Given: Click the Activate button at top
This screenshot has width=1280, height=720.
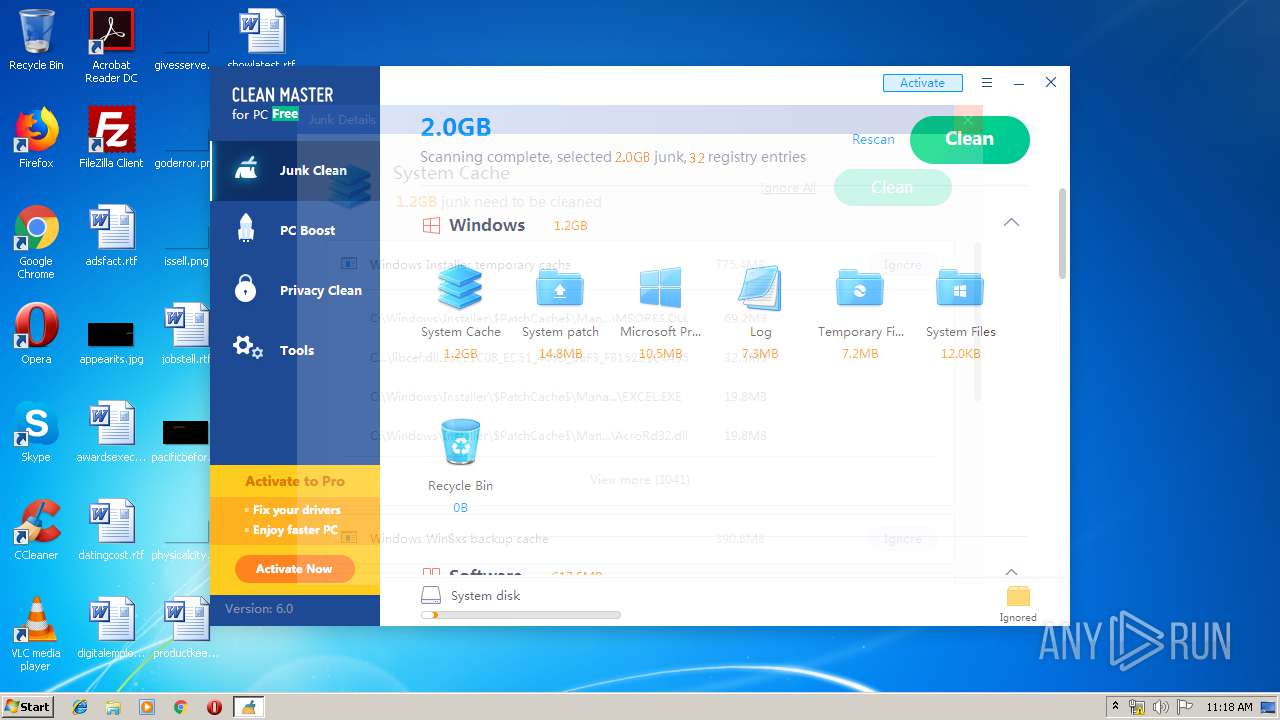Looking at the screenshot, I should pos(922,83).
